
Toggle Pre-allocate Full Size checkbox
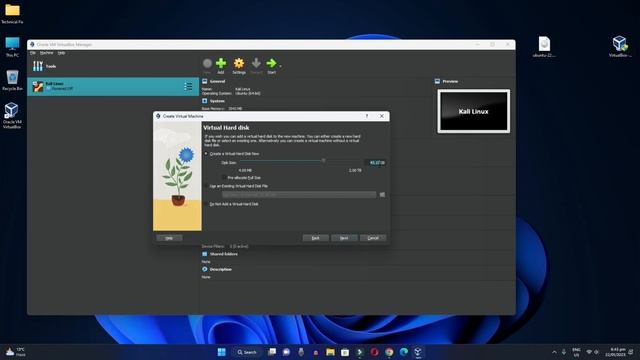coord(224,178)
